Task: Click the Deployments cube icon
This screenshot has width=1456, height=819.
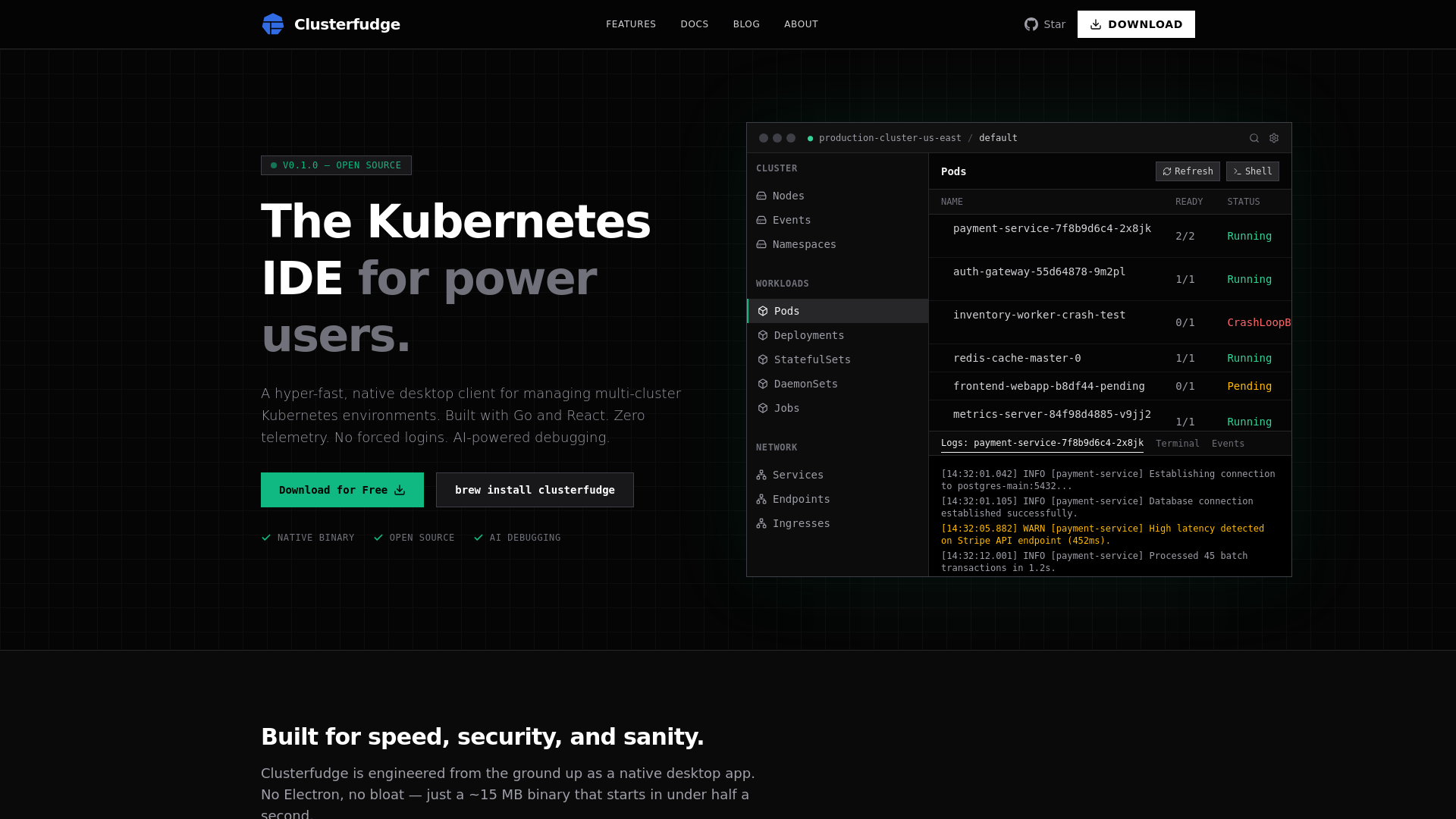Action: [763, 335]
